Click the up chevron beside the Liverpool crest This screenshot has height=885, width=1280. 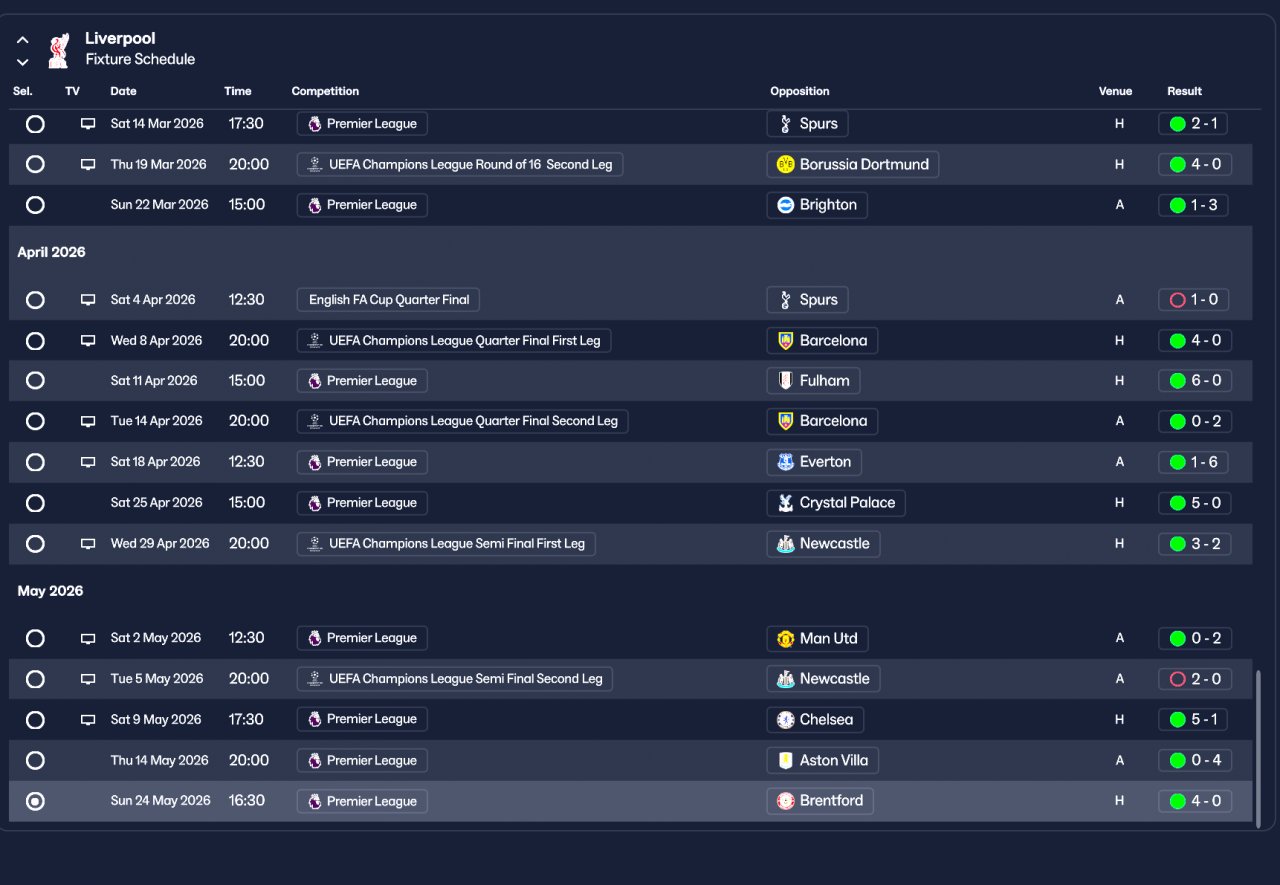tap(23, 40)
